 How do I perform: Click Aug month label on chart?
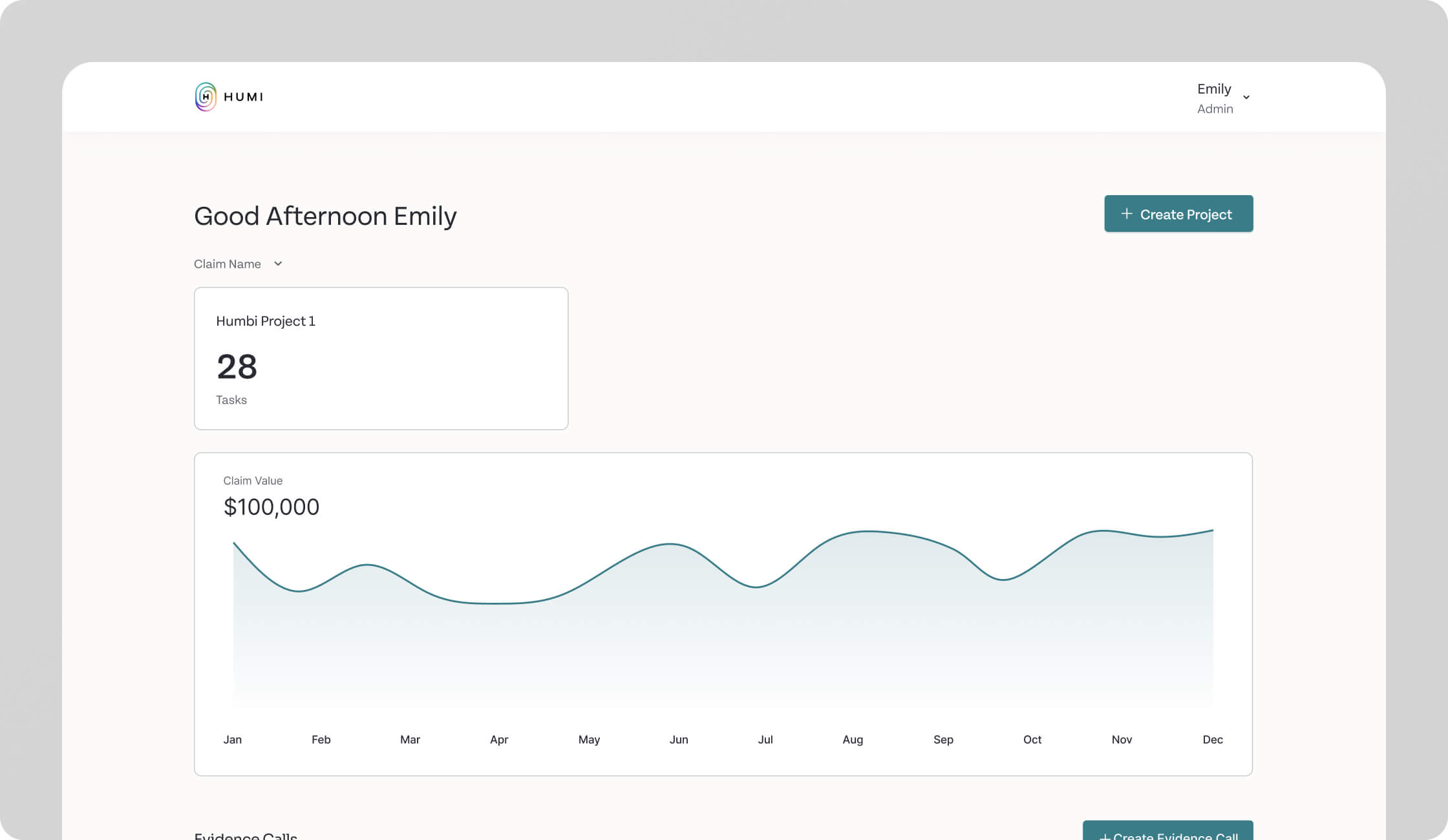click(x=852, y=739)
